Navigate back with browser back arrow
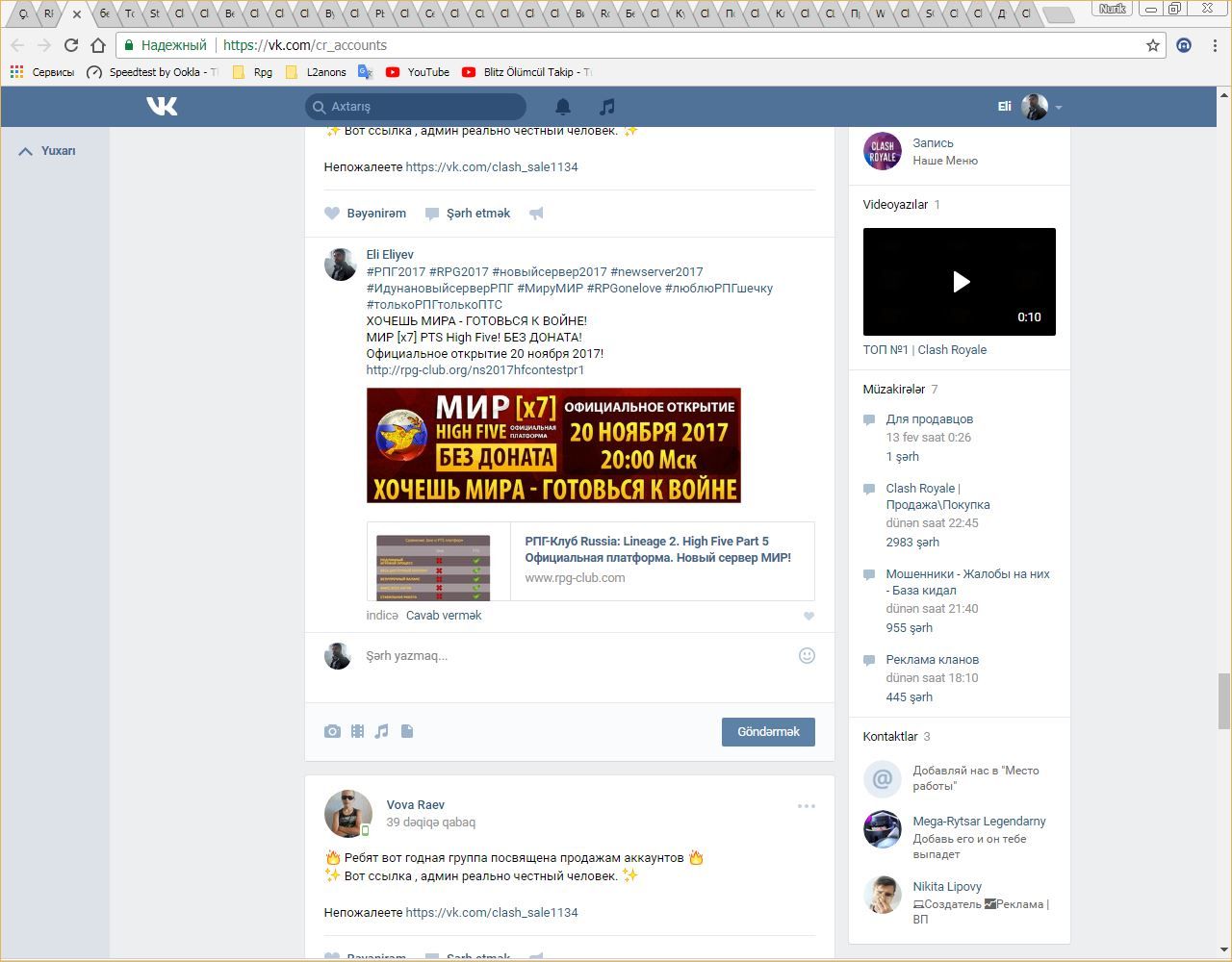The height and width of the screenshot is (962, 1232). click(17, 45)
